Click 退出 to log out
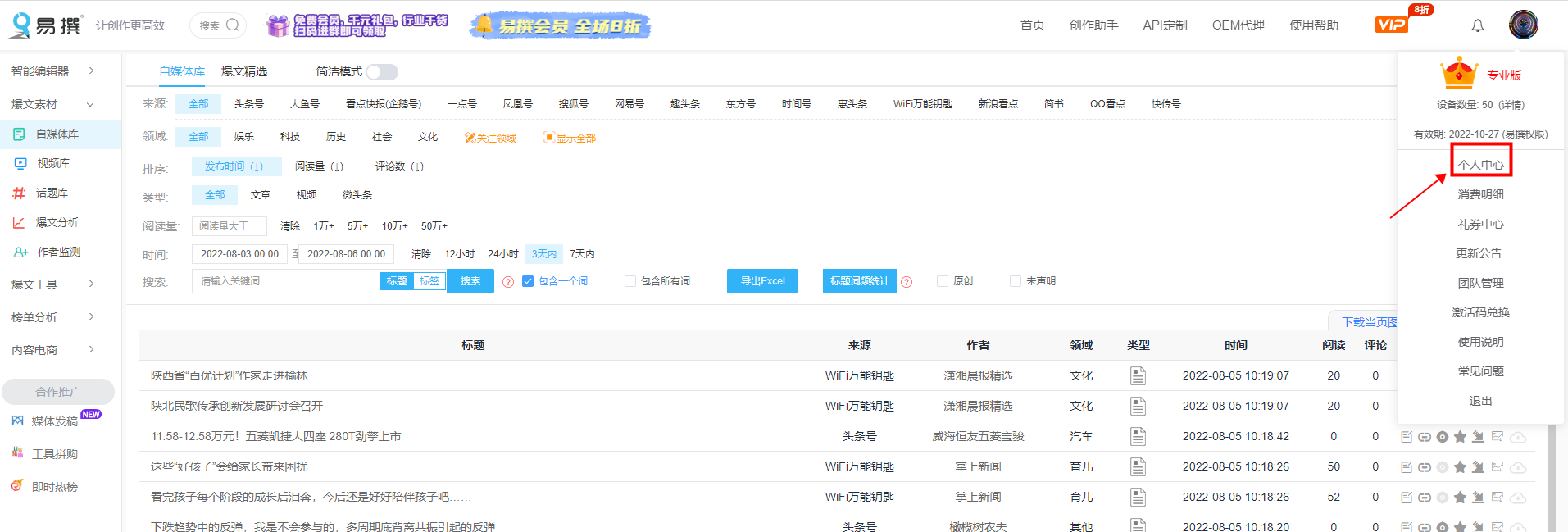1568x532 pixels. [x=1480, y=401]
